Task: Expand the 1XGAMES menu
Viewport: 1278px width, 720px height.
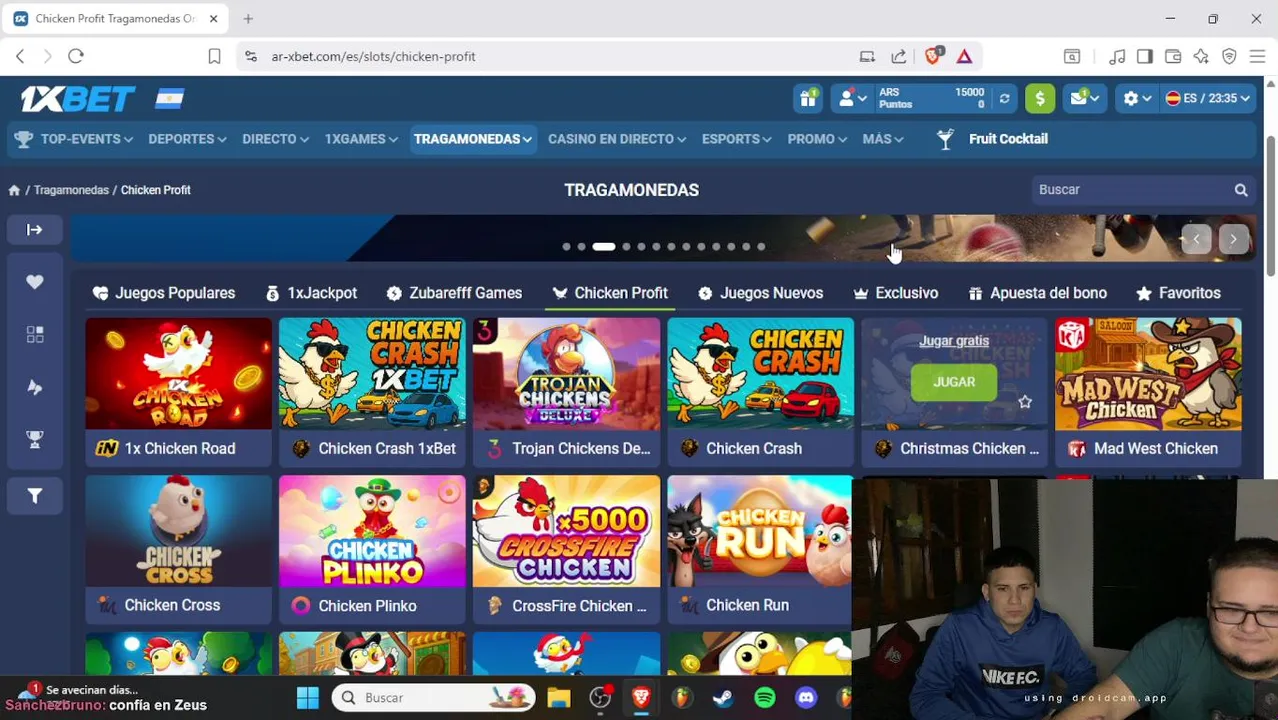Action: pyautogui.click(x=361, y=139)
